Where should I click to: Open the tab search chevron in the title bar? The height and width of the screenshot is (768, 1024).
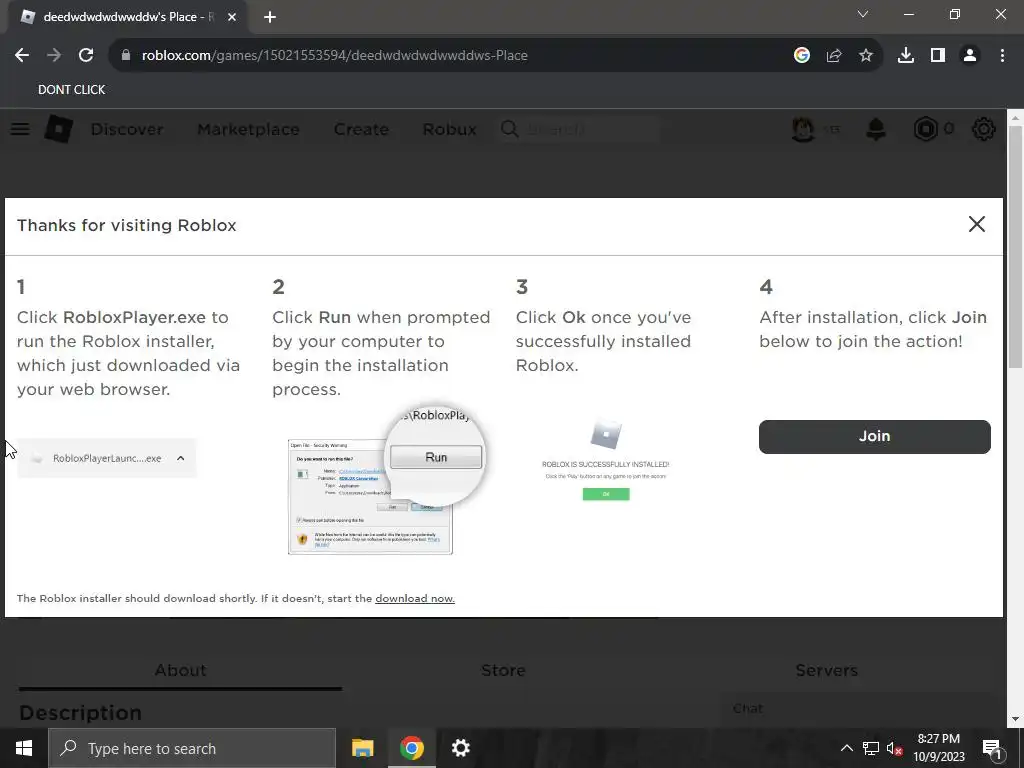[863, 14]
